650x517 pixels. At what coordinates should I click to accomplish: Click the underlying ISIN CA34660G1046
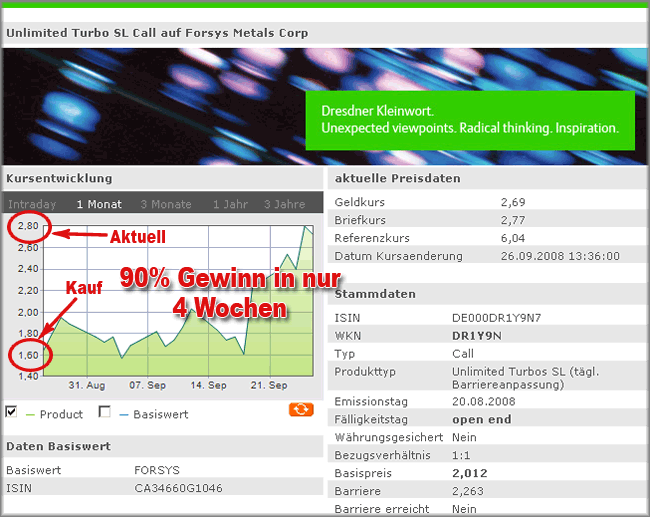tap(178, 488)
